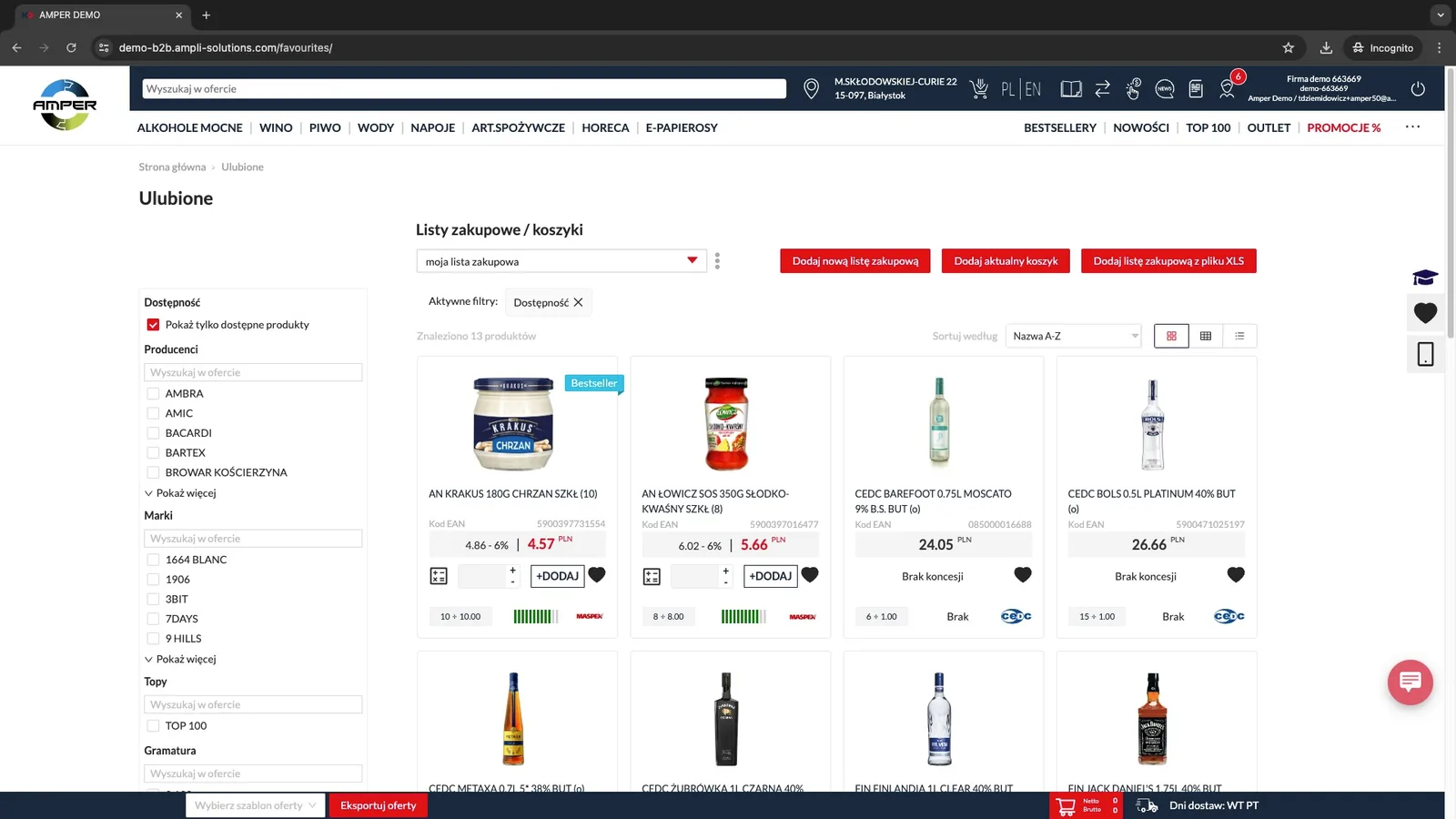This screenshot has width=1456, height=819.
Task: Open the documents icon in header
Action: coord(1196,89)
